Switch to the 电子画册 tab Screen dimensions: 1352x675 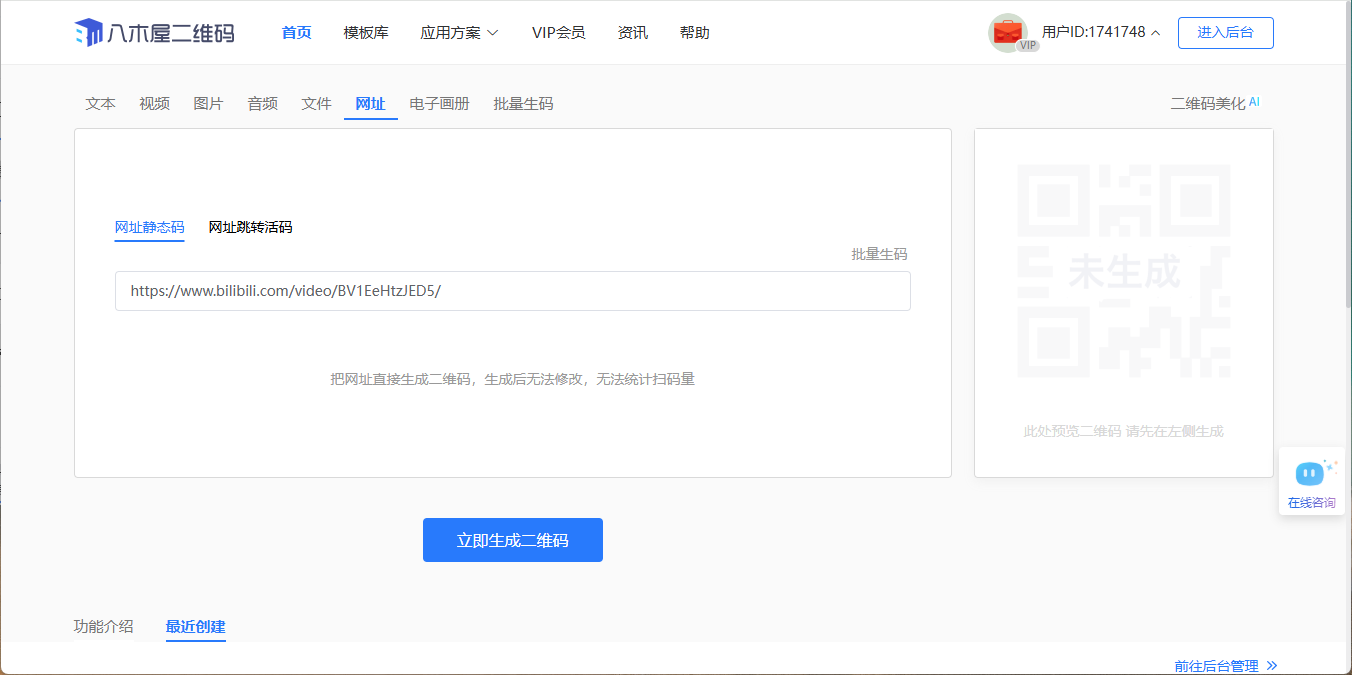point(439,104)
